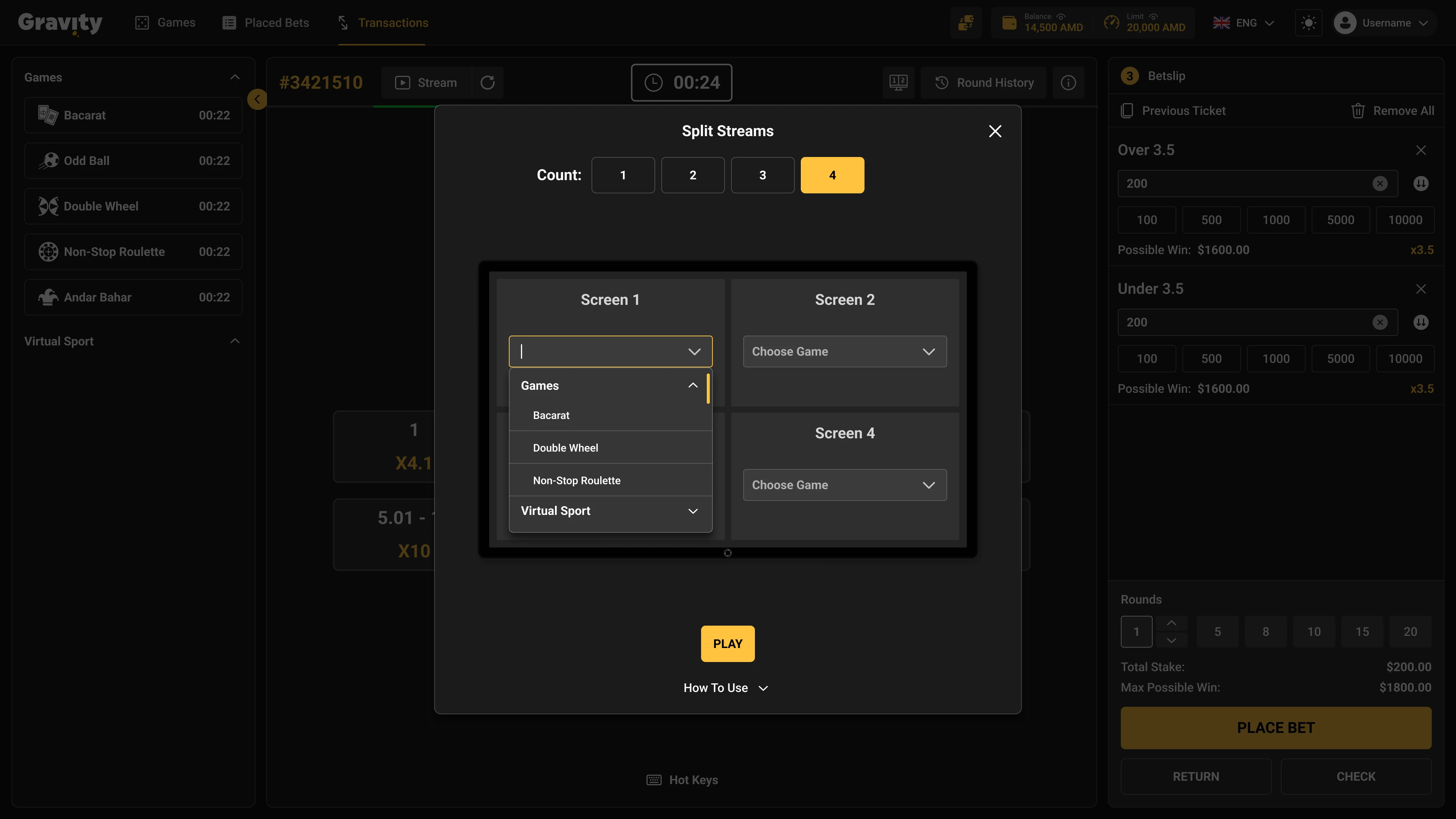1456x819 pixels.
Task: Open the split screen monitor icon
Action: point(898,83)
